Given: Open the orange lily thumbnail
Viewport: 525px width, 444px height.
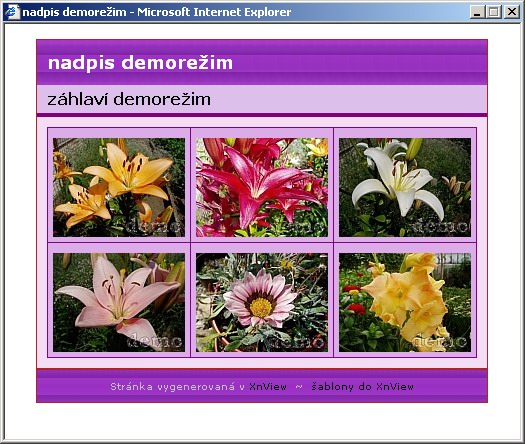Looking at the screenshot, I should tap(119, 187).
